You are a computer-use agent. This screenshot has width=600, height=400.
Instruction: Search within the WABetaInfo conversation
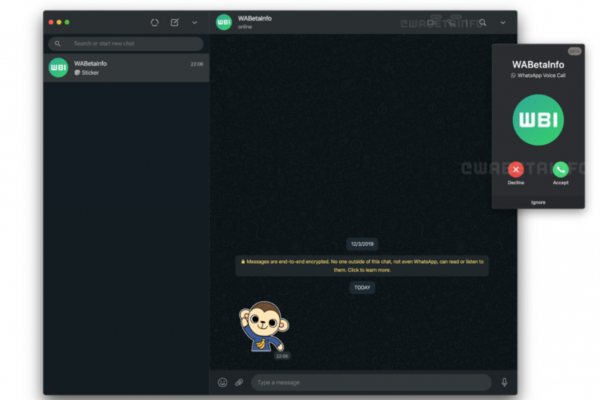point(482,22)
